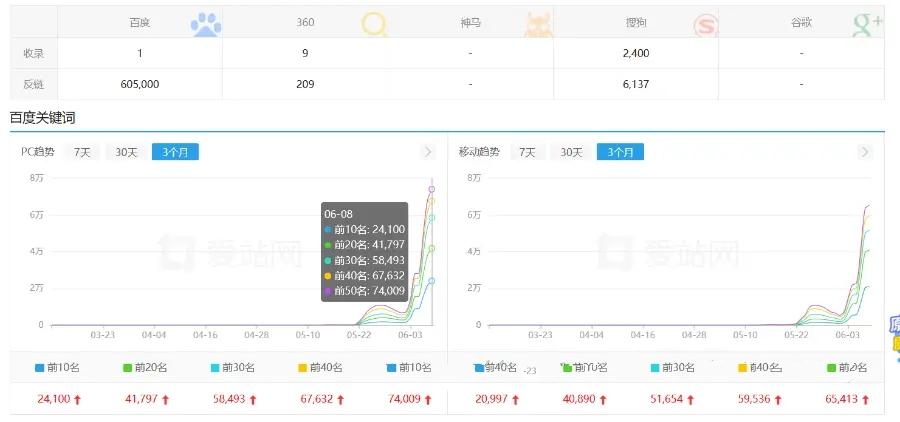Click the red up arrow beside 20,997
Screen dimensions: 900x422
(515, 400)
